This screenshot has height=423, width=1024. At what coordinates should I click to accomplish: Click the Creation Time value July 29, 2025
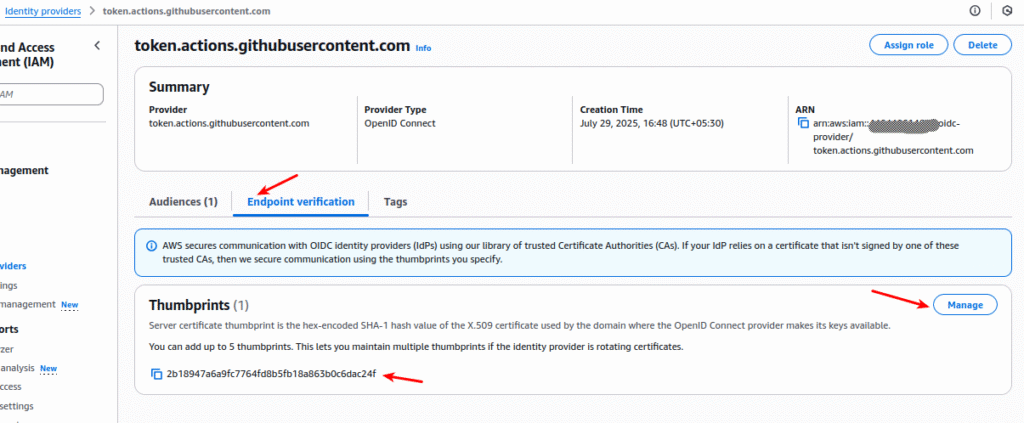coord(652,123)
